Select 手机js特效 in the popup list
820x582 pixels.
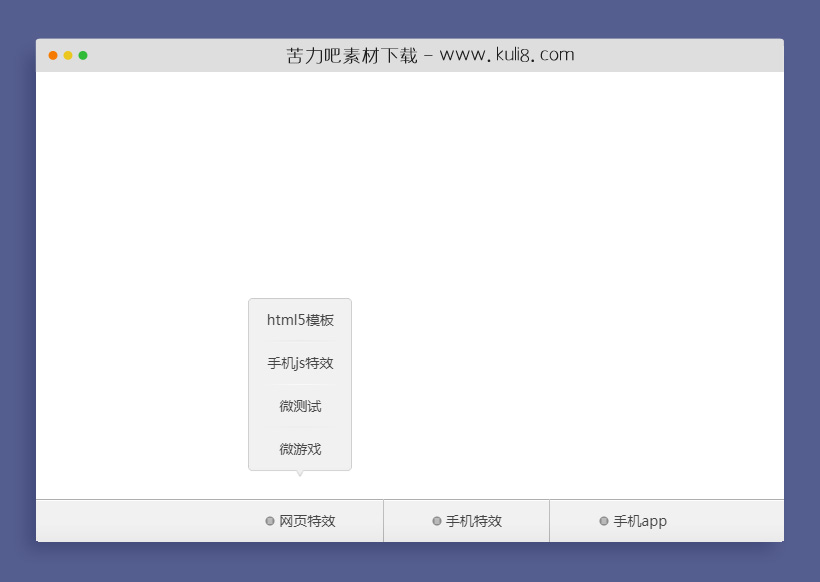(x=299, y=363)
